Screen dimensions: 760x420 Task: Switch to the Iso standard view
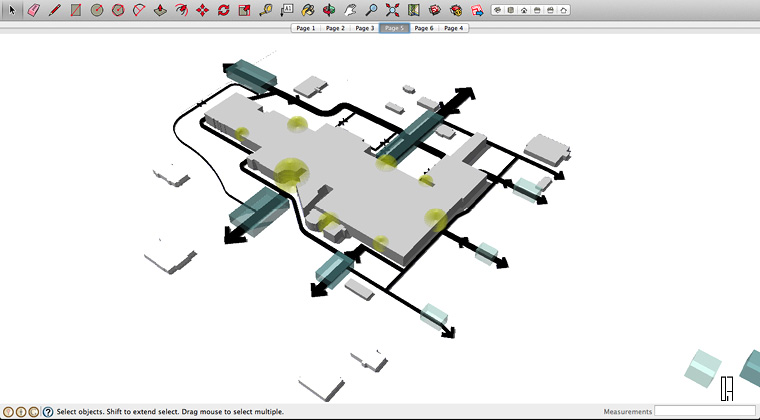498,10
